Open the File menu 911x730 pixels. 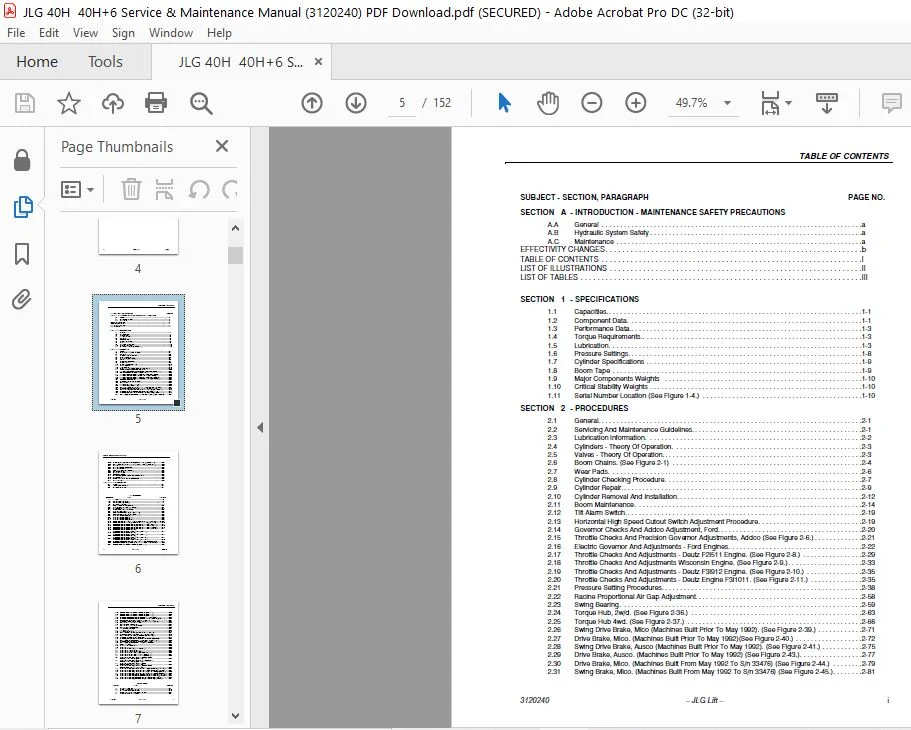click(16, 33)
